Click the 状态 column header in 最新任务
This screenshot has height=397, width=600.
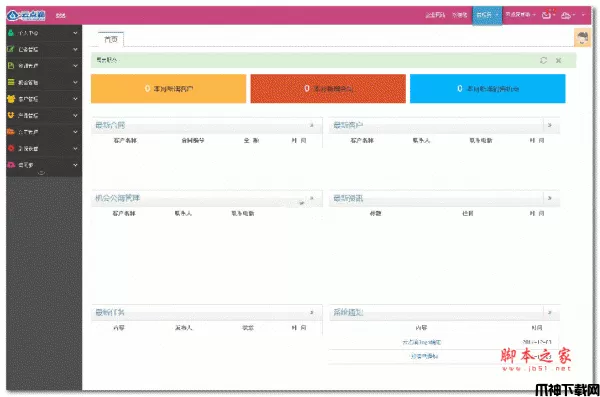[x=248, y=328]
